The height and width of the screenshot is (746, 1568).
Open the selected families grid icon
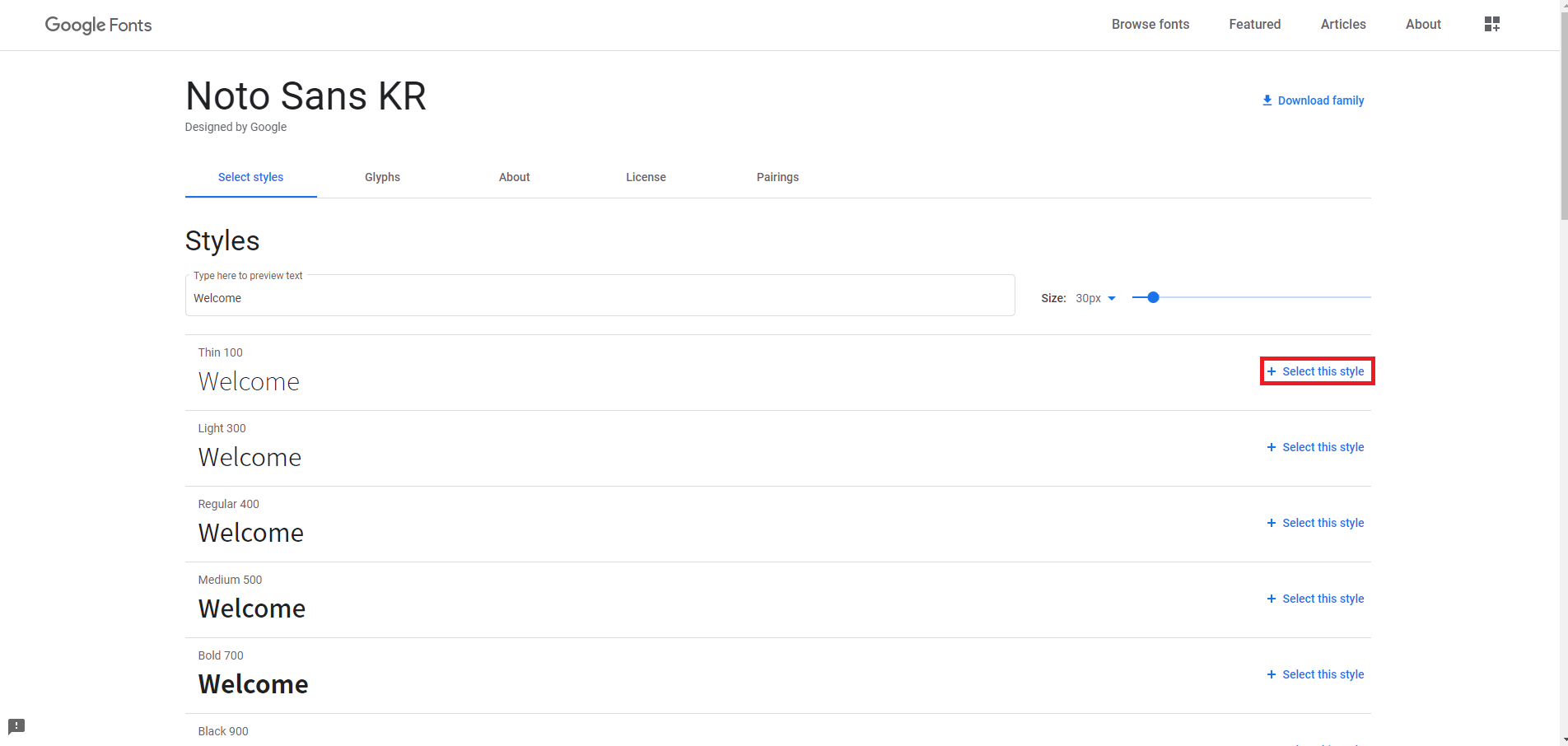(1491, 24)
